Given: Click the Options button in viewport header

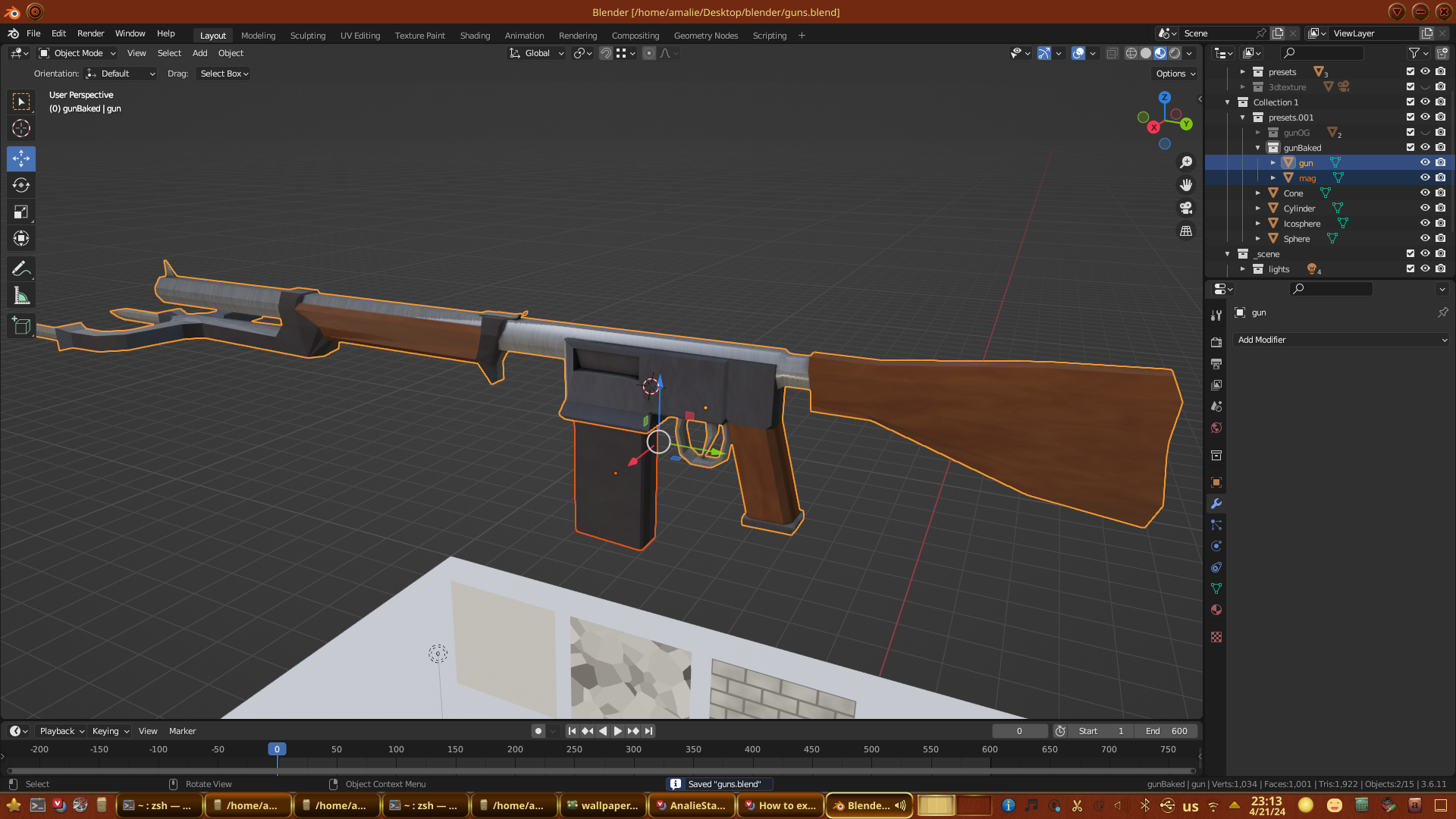Looking at the screenshot, I should (1175, 74).
